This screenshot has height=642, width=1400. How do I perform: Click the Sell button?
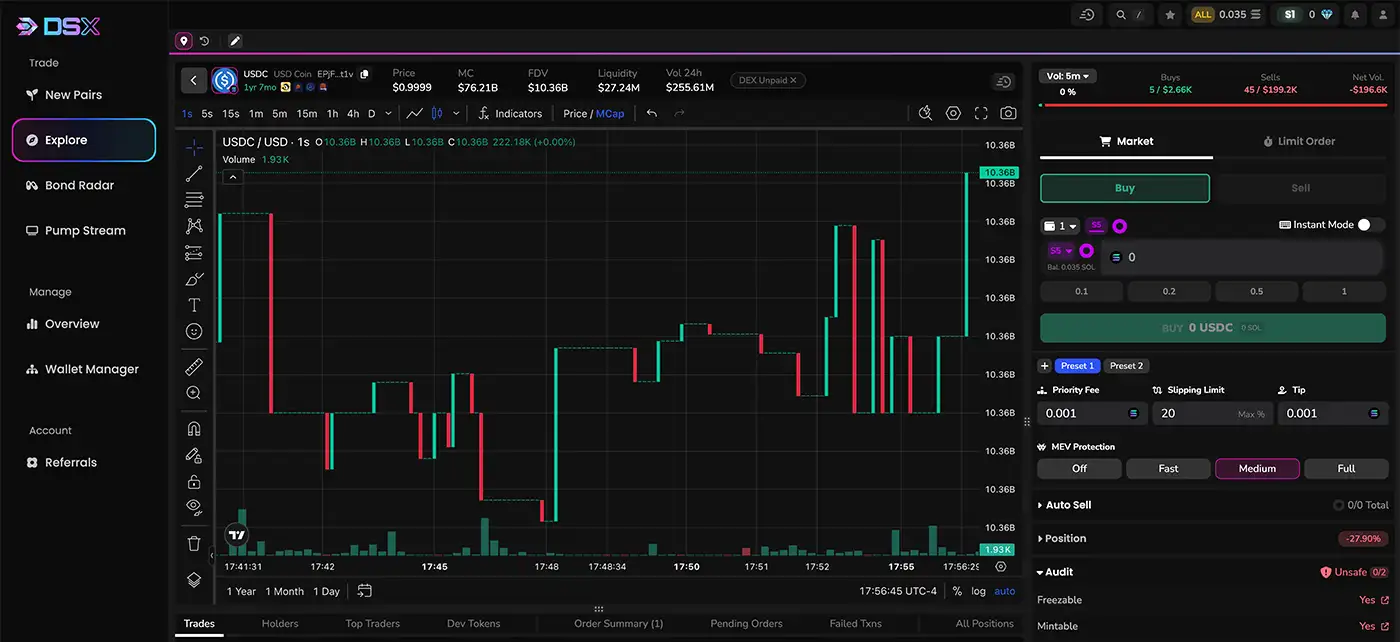pyautogui.click(x=1300, y=188)
